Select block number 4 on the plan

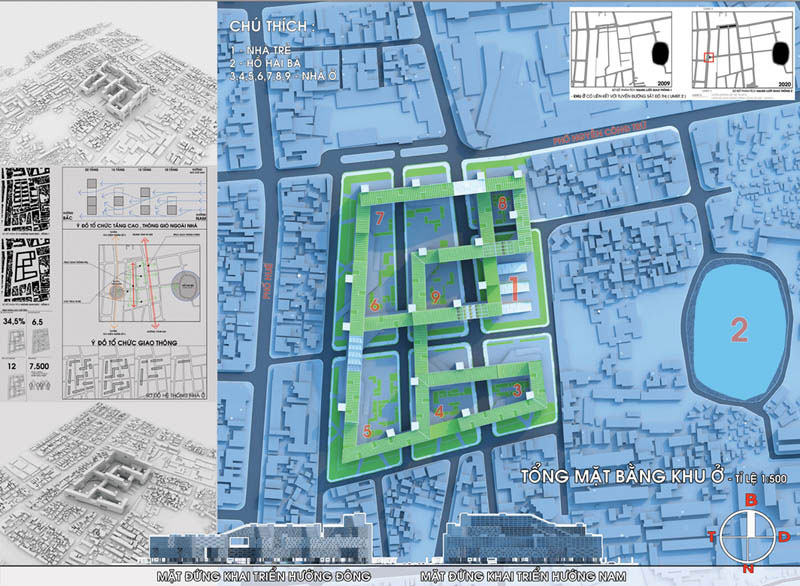click(440, 409)
